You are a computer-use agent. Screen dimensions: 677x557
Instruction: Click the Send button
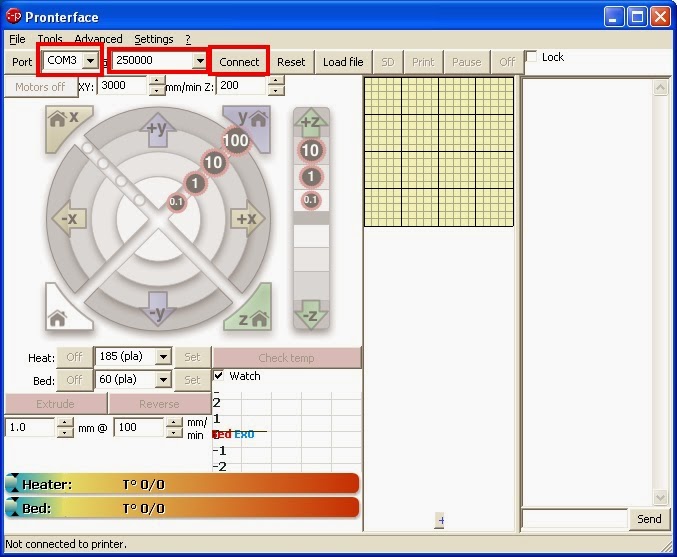pyautogui.click(x=649, y=519)
